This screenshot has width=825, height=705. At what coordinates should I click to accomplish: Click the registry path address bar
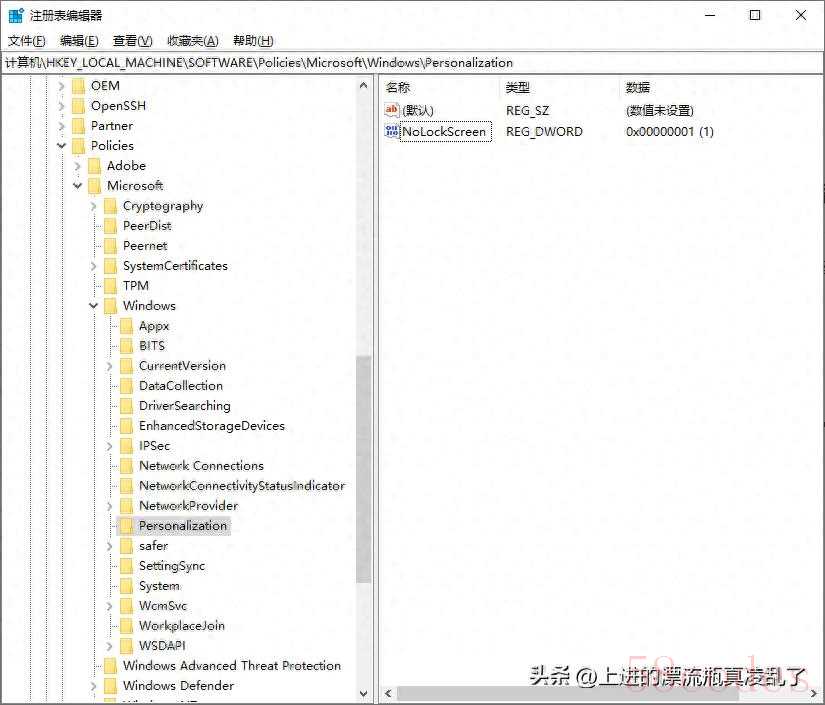(412, 63)
